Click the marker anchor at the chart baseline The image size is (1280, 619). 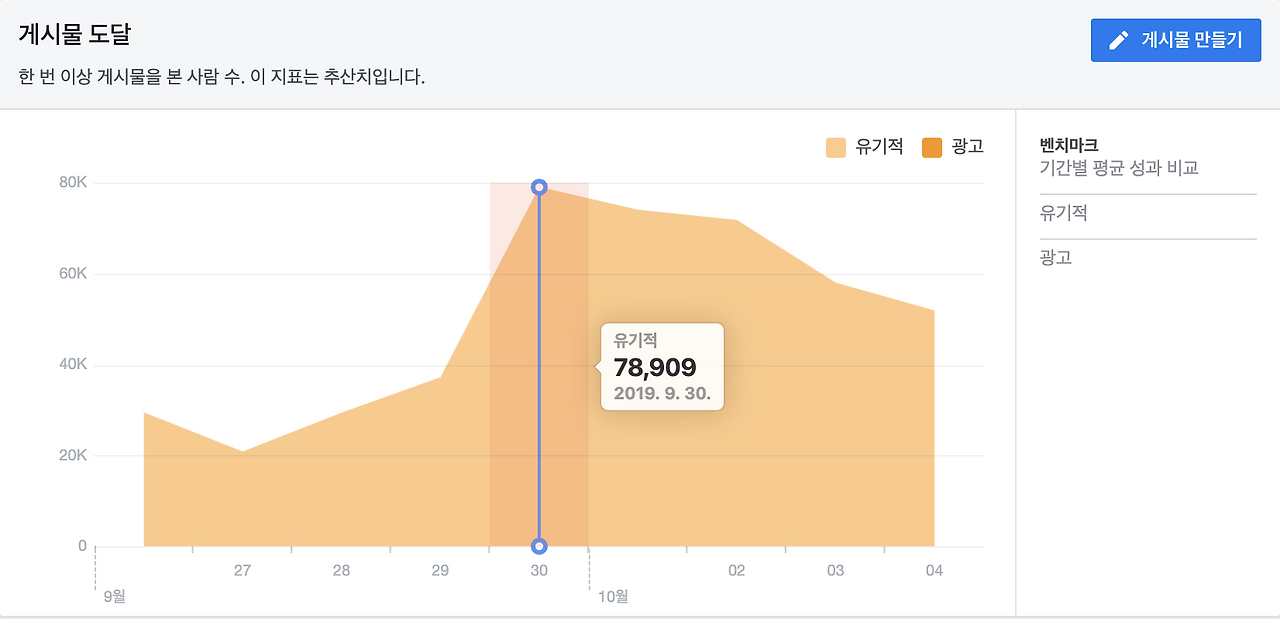pyautogui.click(x=539, y=545)
